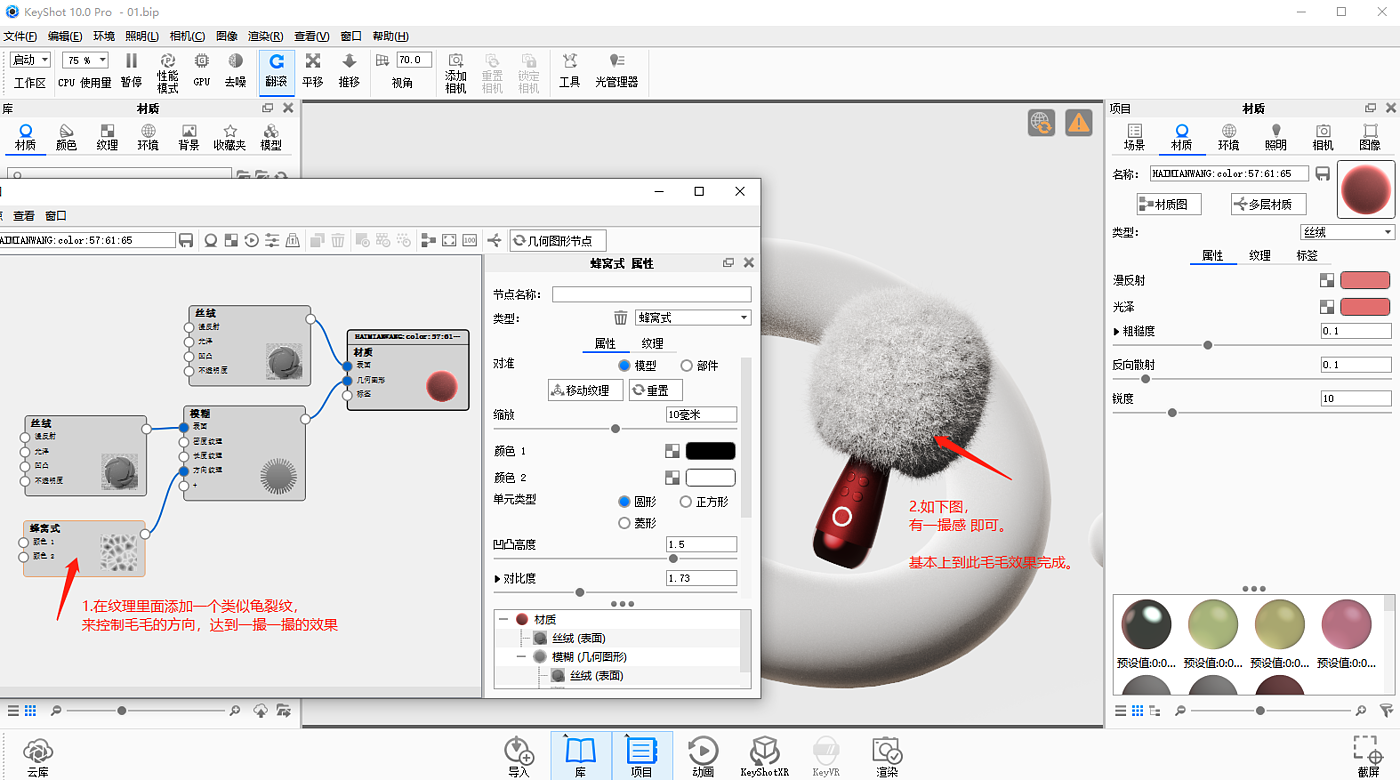This screenshot has height=780, width=1400.
Task: Click the 导入 import icon
Action: click(x=518, y=756)
